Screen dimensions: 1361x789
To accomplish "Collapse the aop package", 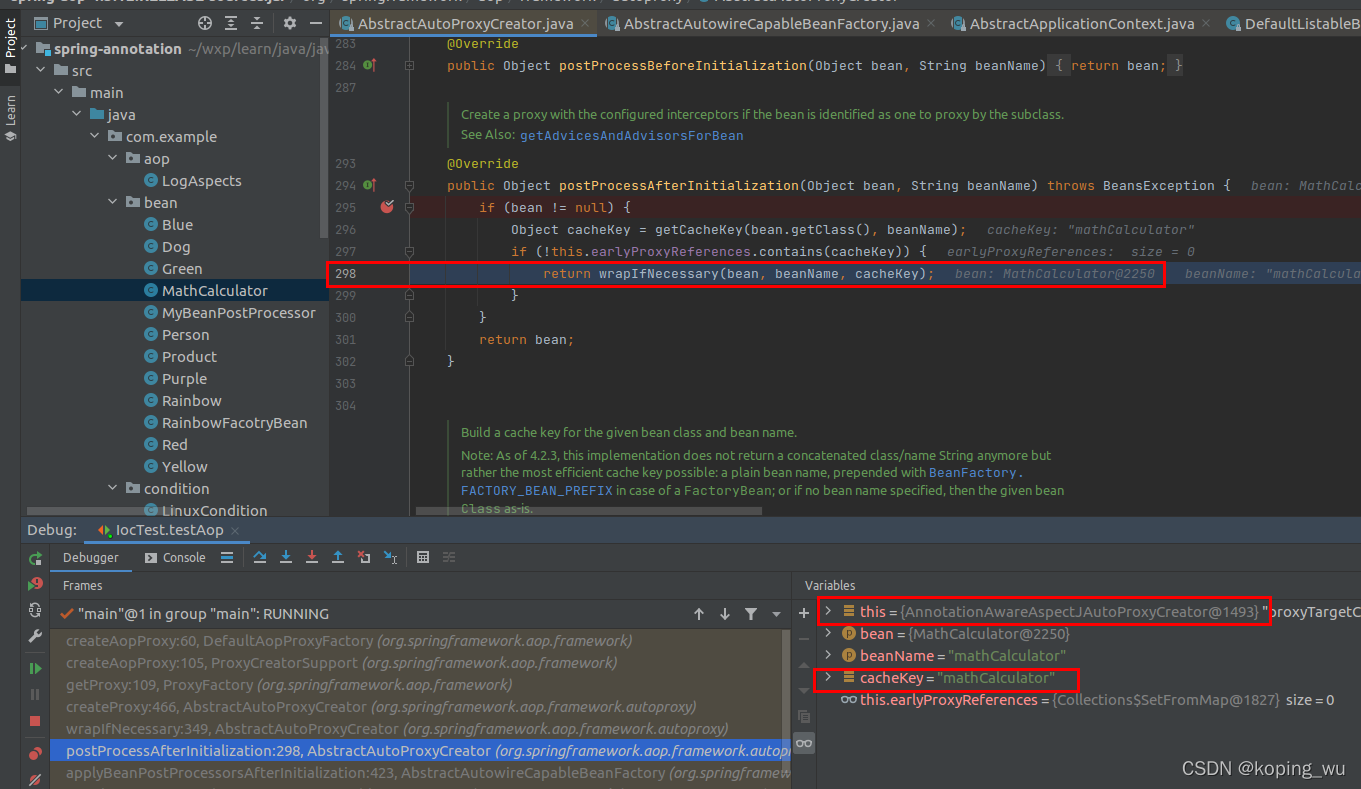I will click(113, 159).
